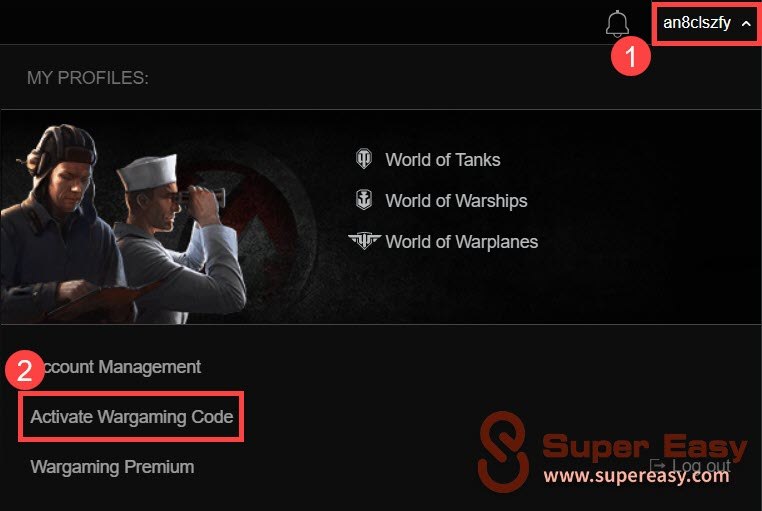This screenshot has height=511, width=762.
Task: Click the red circle marked 2
Action: (25, 370)
